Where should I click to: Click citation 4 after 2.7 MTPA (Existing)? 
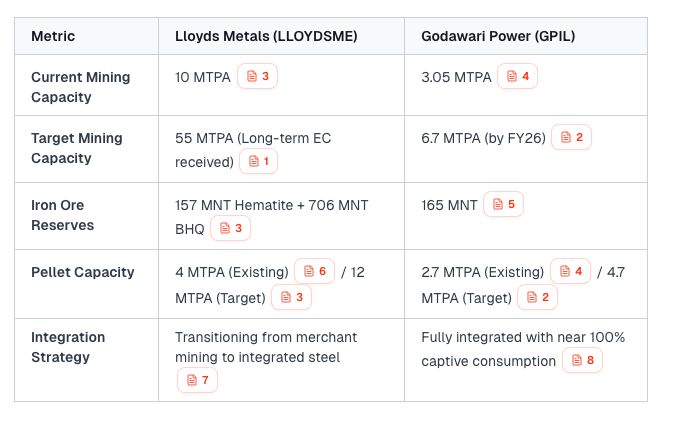click(571, 272)
